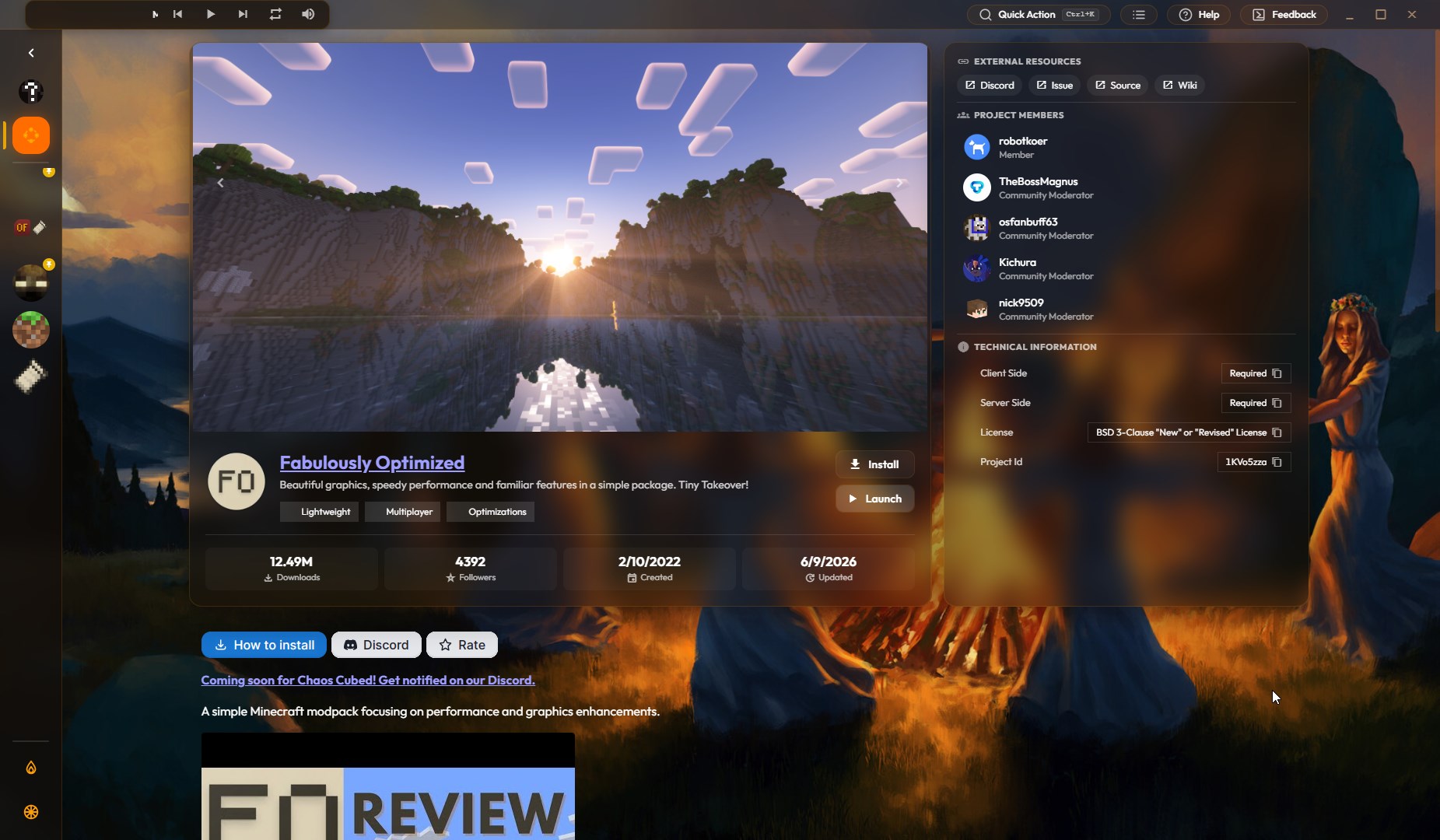
Task: Copy the Project Id 1KVo5zza
Action: click(1254, 462)
